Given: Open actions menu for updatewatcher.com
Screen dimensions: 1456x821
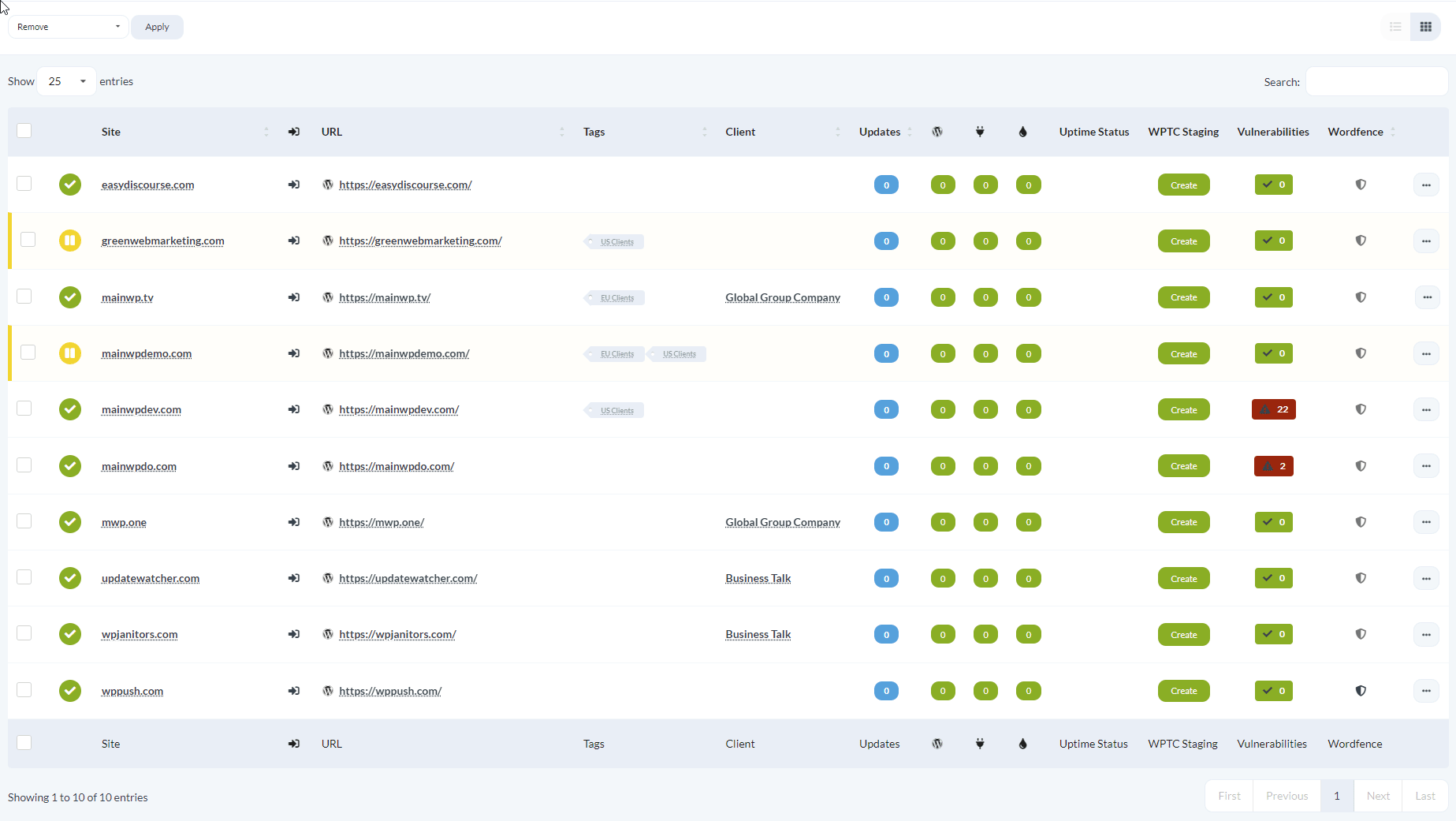Looking at the screenshot, I should (x=1426, y=578).
